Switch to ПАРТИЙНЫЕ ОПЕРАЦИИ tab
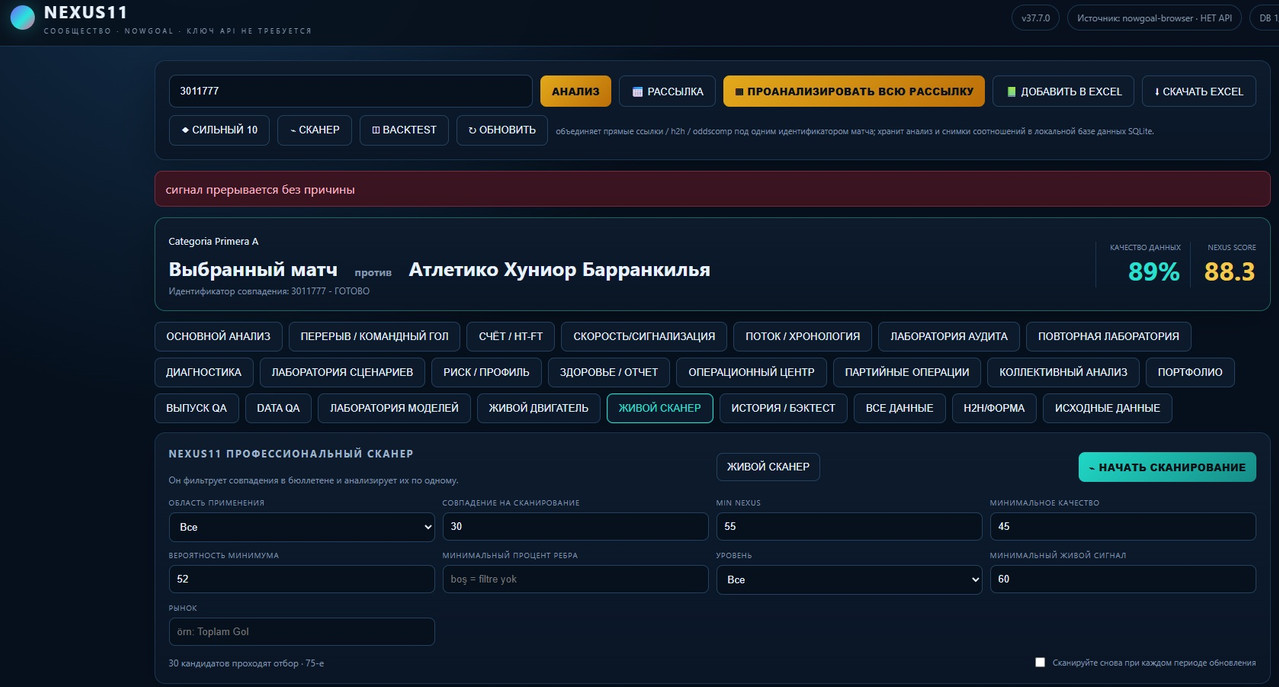The width and height of the screenshot is (1279, 687). (907, 372)
